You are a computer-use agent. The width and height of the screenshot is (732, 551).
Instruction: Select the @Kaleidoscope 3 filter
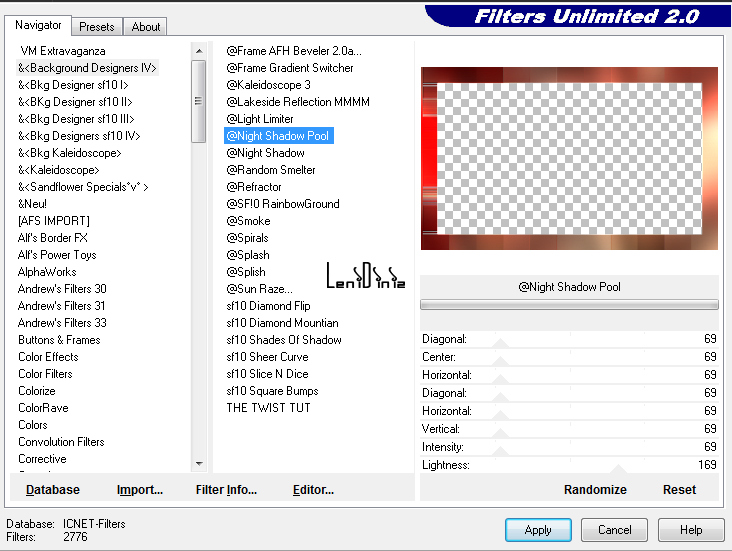pyautogui.click(x=268, y=85)
